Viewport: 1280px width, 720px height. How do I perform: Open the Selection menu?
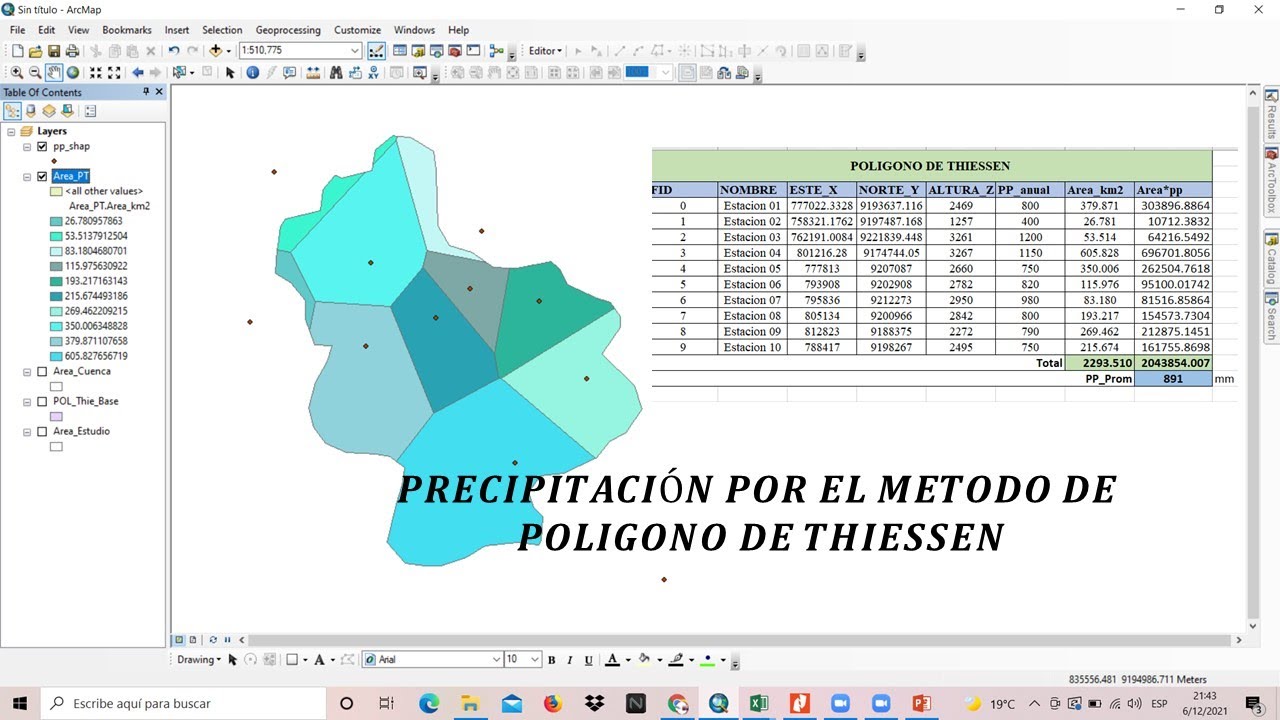pos(222,30)
